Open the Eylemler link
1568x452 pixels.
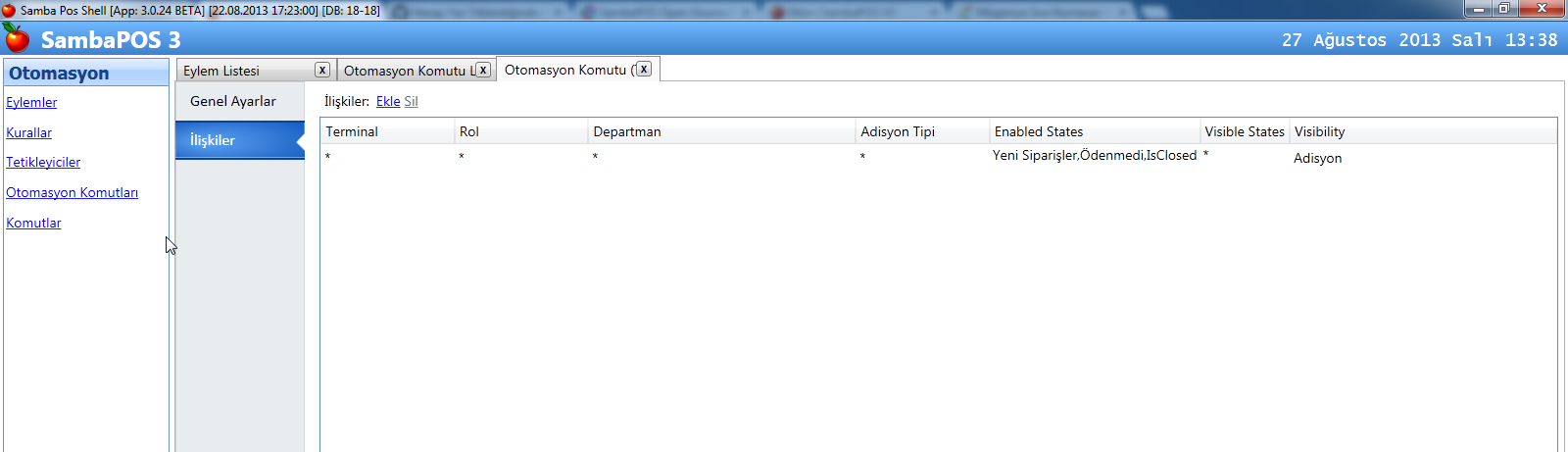31,102
